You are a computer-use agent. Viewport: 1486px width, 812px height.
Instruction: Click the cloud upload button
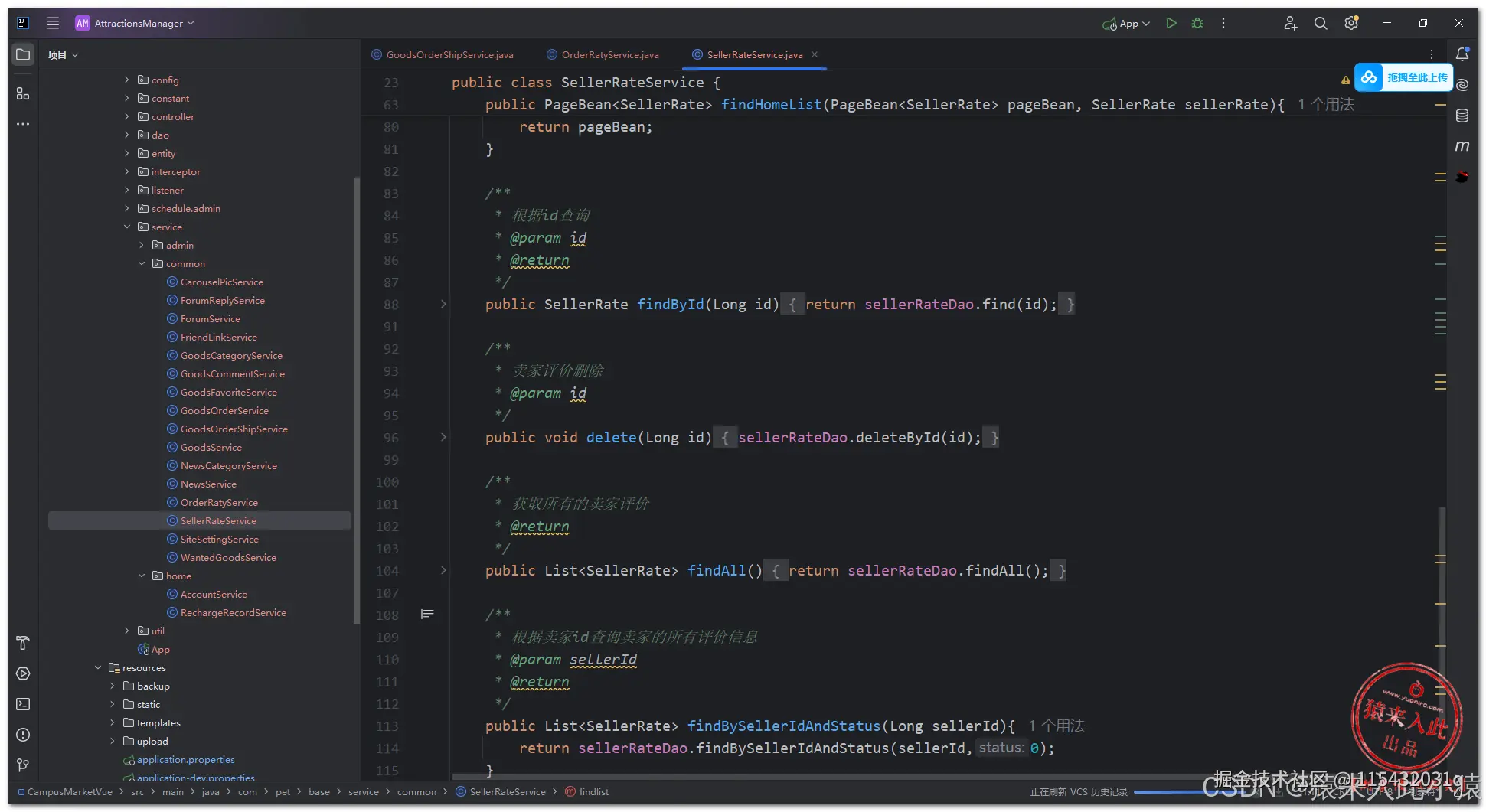(x=1403, y=77)
